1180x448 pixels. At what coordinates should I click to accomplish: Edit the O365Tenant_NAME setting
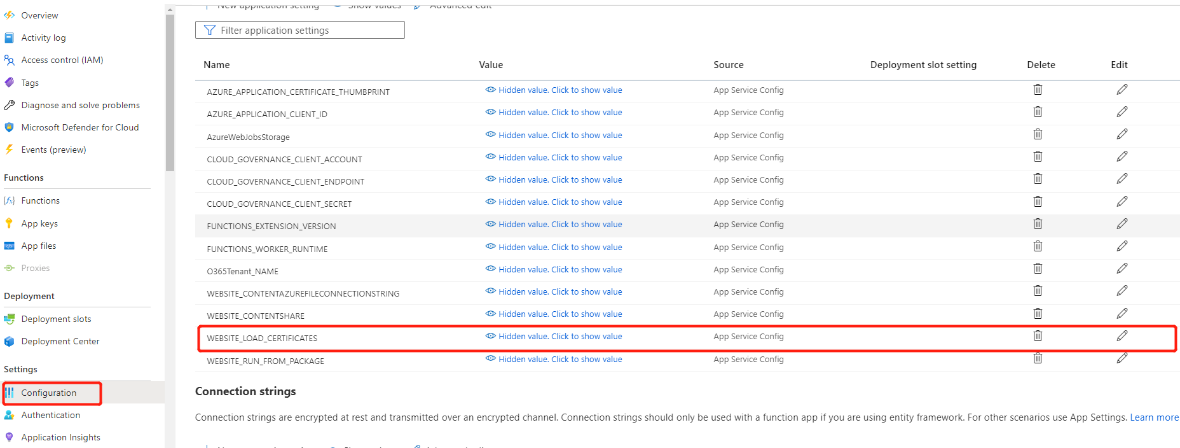coord(1122,269)
